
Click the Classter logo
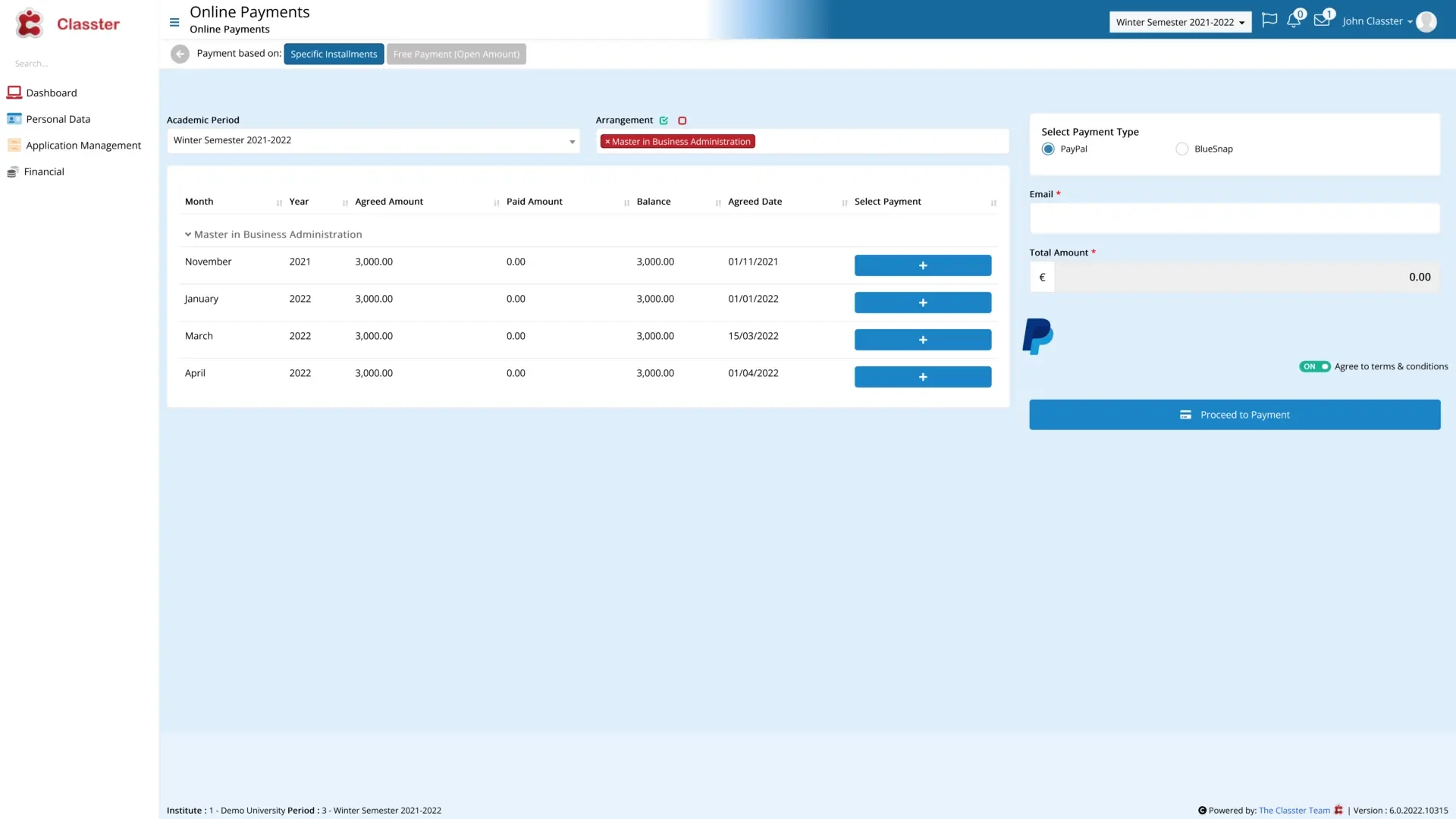(67, 24)
